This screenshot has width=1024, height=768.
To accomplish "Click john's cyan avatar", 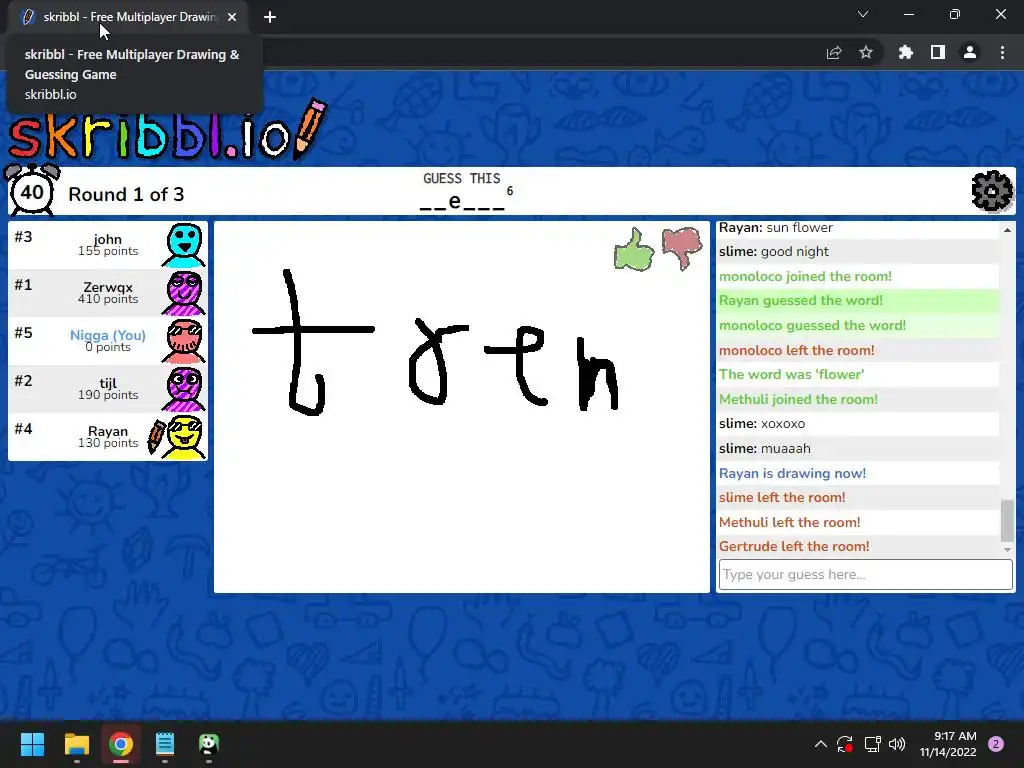I will (184, 246).
